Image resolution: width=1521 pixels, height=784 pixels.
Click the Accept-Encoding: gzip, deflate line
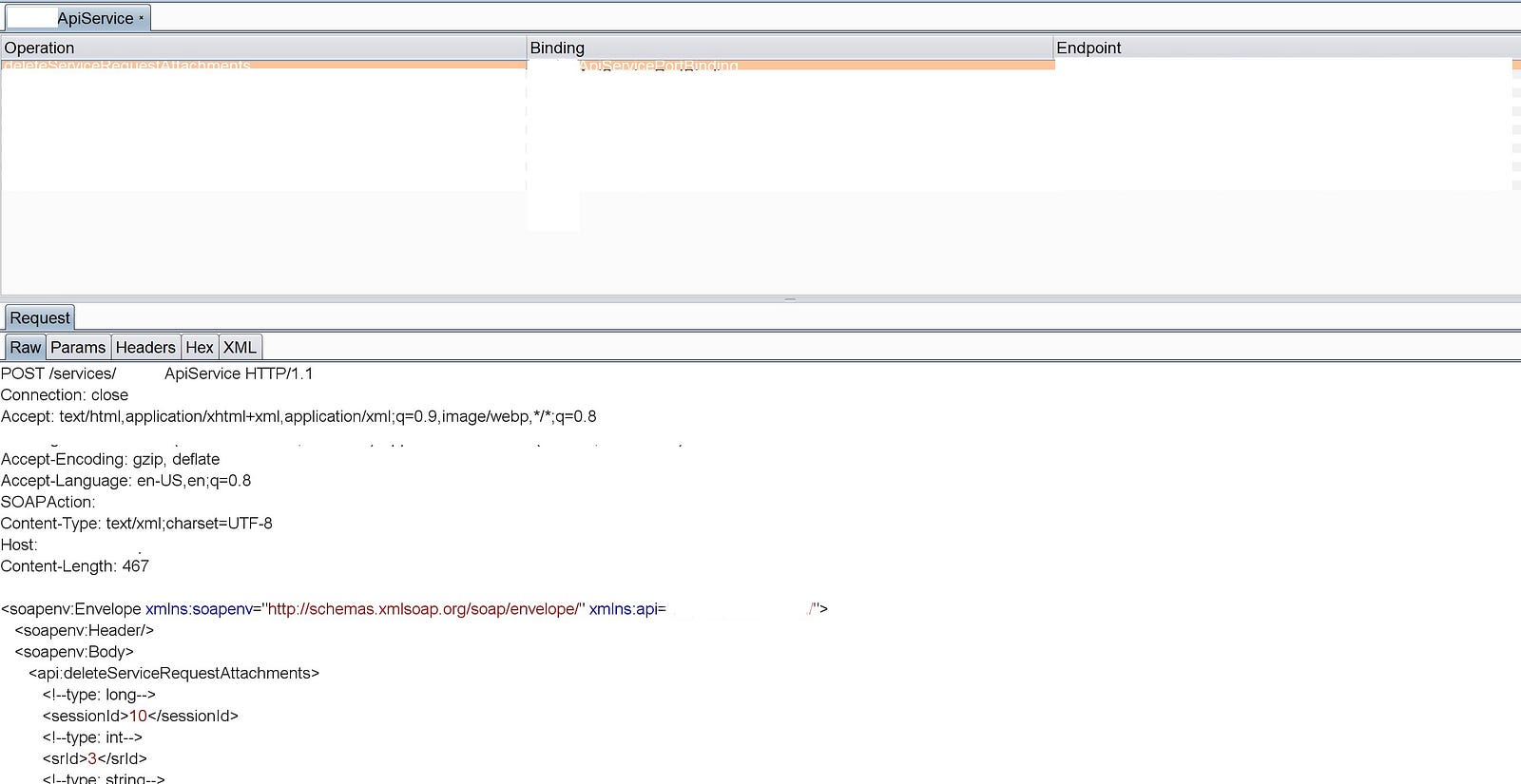pyautogui.click(x=110, y=459)
